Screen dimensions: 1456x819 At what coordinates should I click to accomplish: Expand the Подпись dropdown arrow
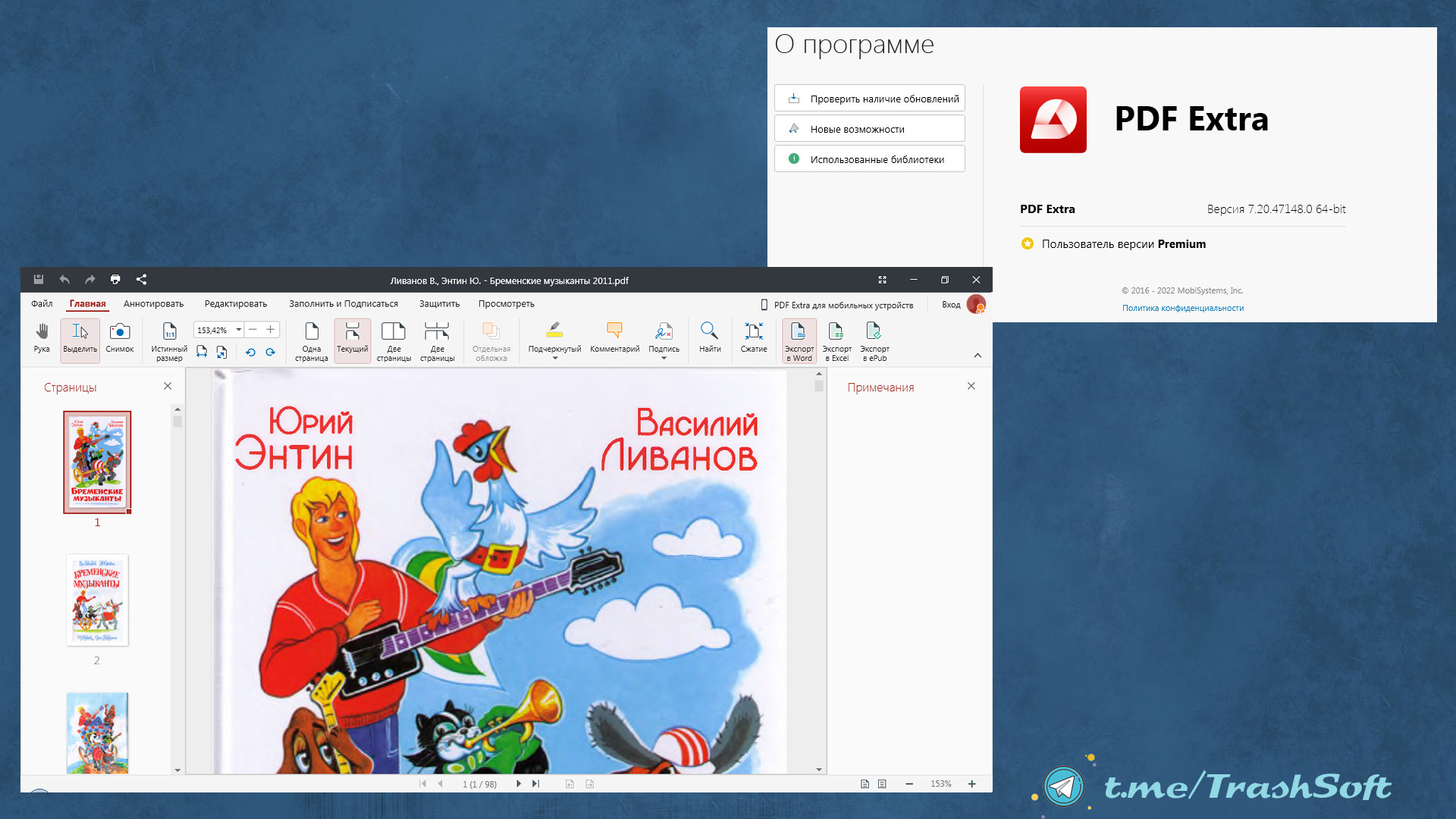664,359
